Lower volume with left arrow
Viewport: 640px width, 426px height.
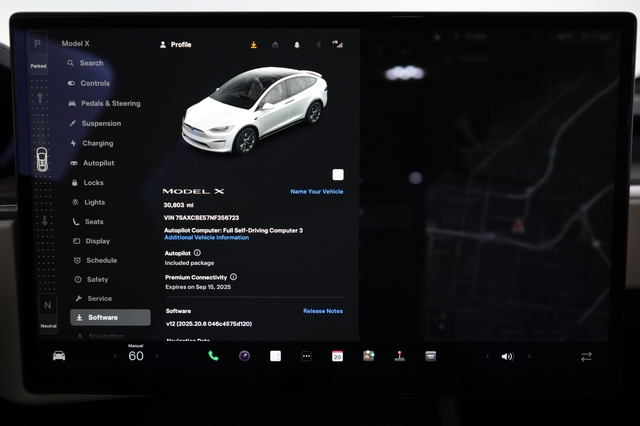coord(488,357)
